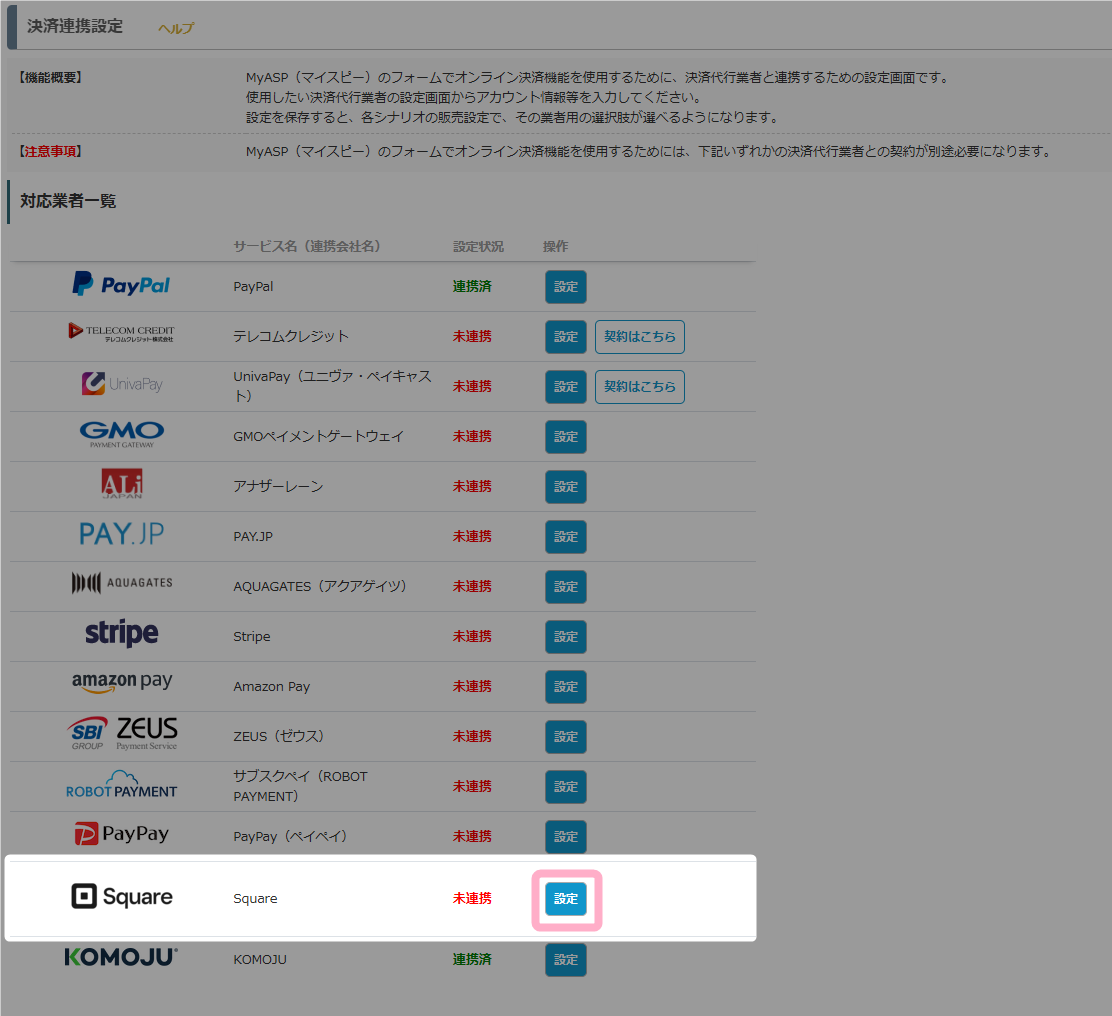Open settings for GMO Payment Gateway

click(566, 437)
